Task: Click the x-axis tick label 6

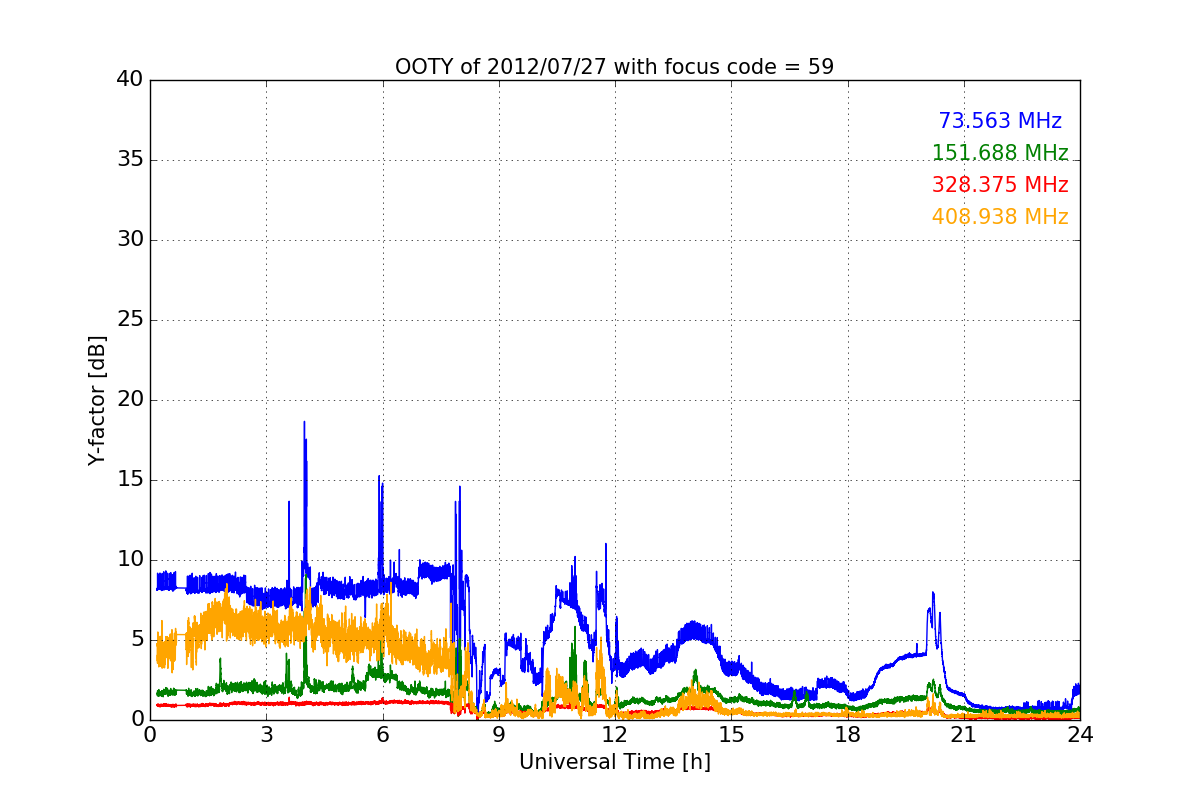Action: [382, 734]
